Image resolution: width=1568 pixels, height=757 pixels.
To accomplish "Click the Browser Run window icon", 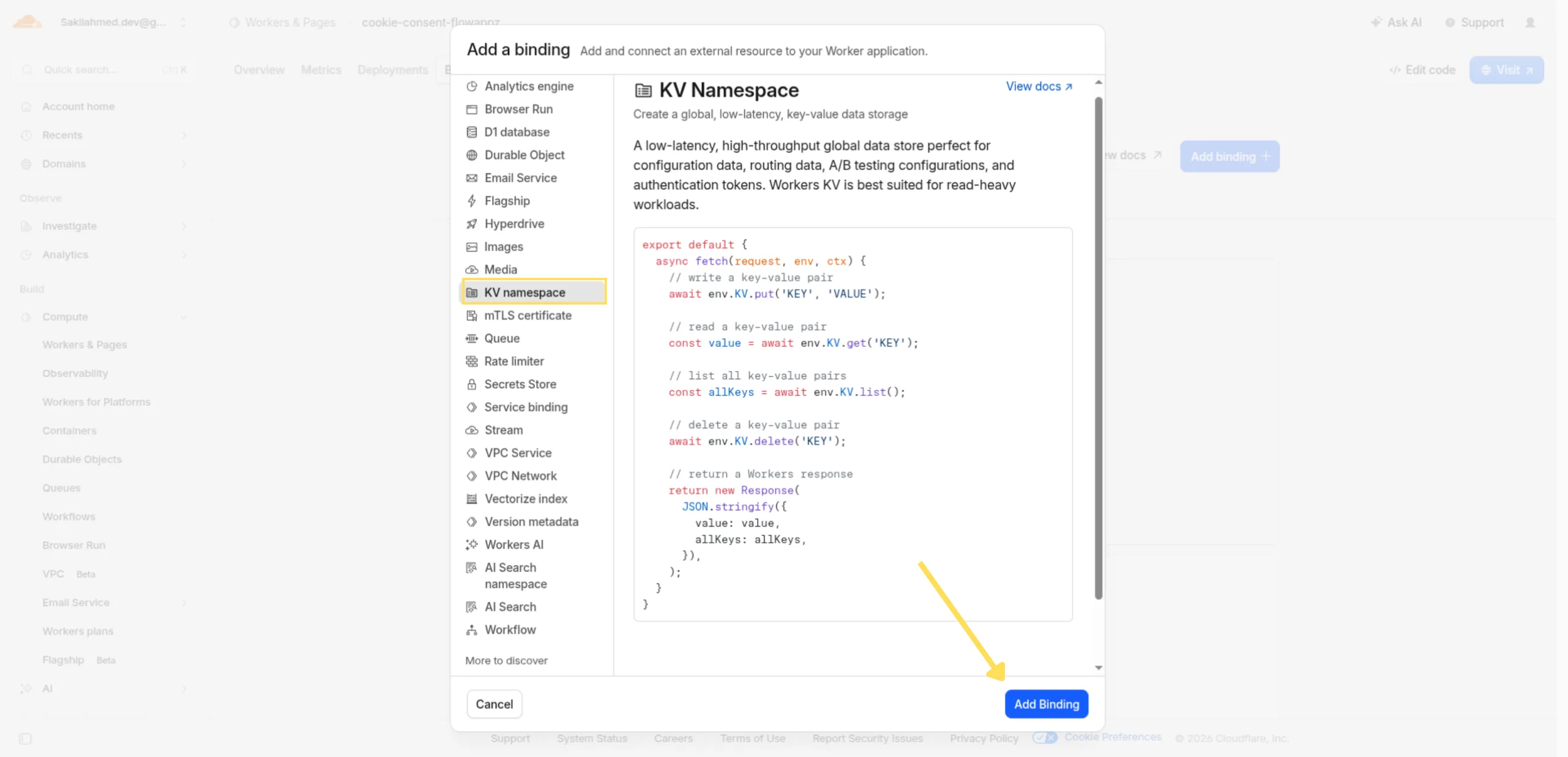I will click(471, 110).
